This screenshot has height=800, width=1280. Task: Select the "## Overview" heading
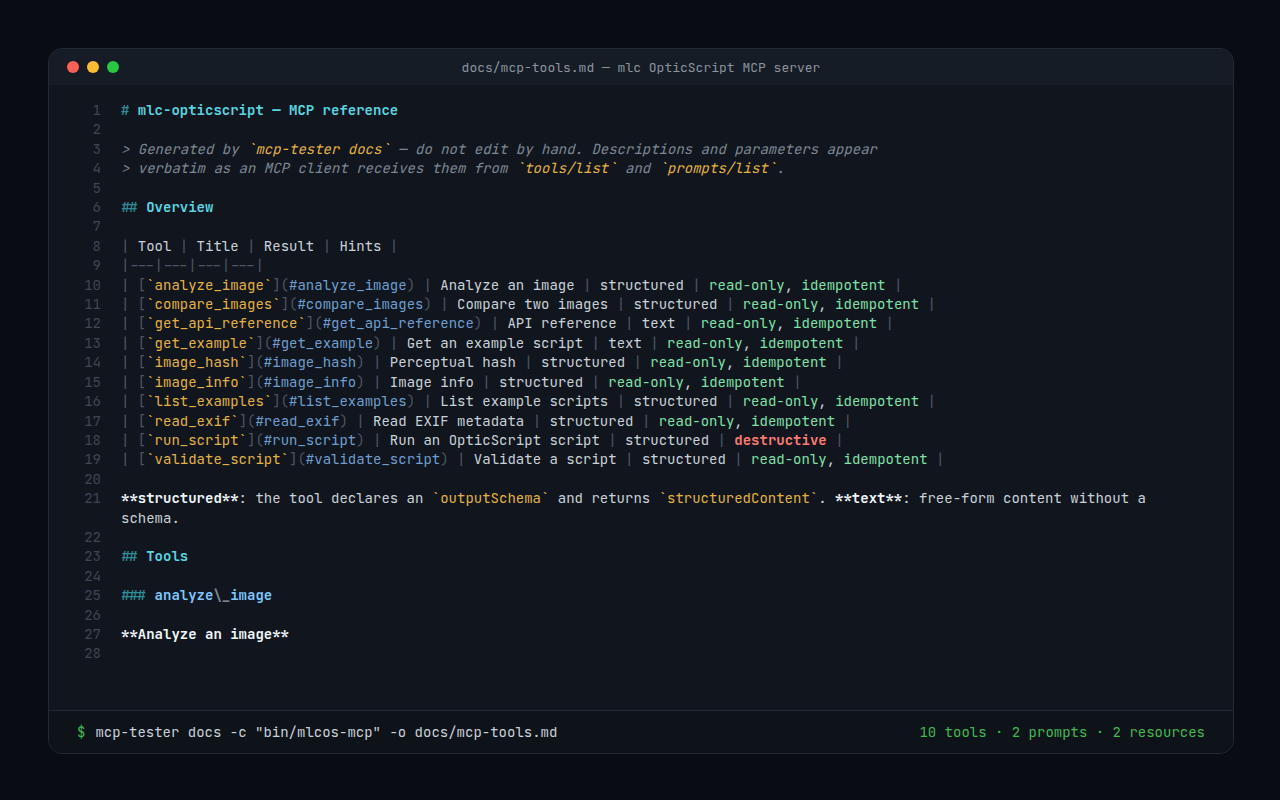(168, 207)
